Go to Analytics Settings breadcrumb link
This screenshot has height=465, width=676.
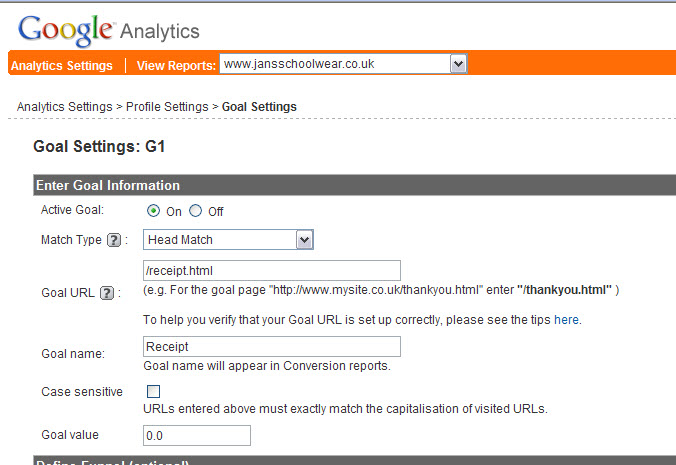pos(64,106)
